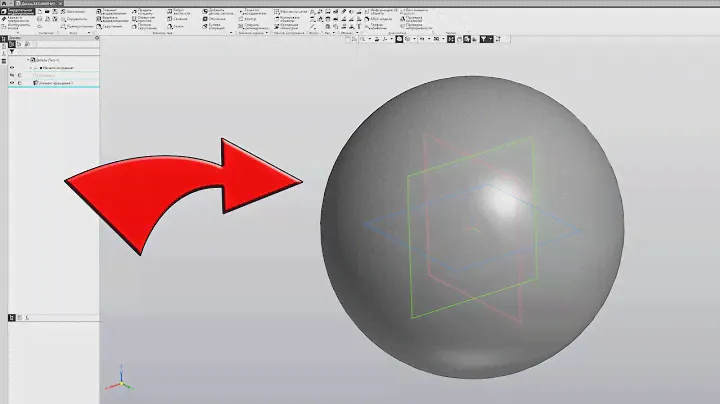Click the Булева операция (boolean operation) tool
The width and height of the screenshot is (720, 404).
[208, 26]
